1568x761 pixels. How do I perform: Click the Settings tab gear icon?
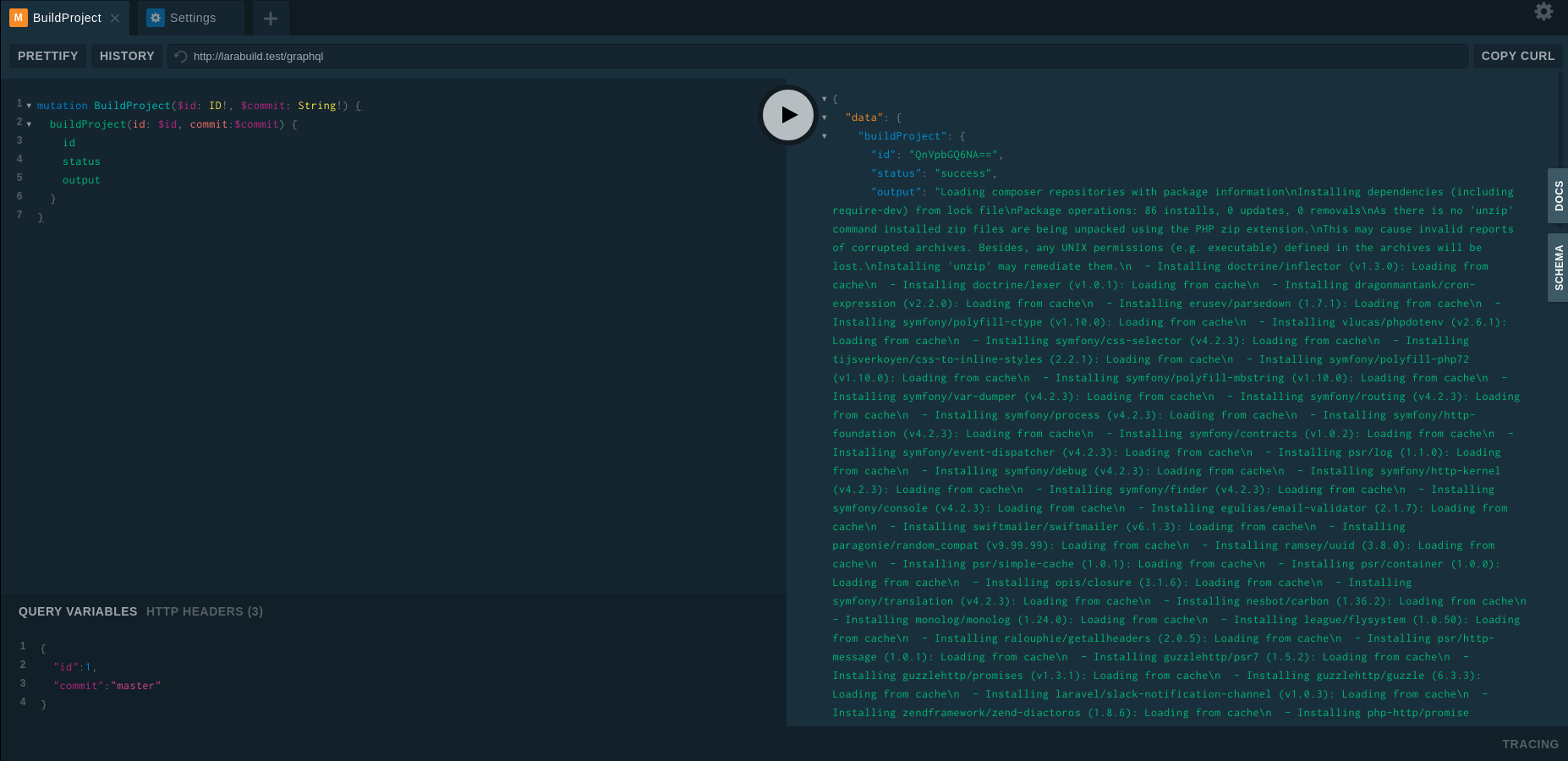tap(156, 17)
